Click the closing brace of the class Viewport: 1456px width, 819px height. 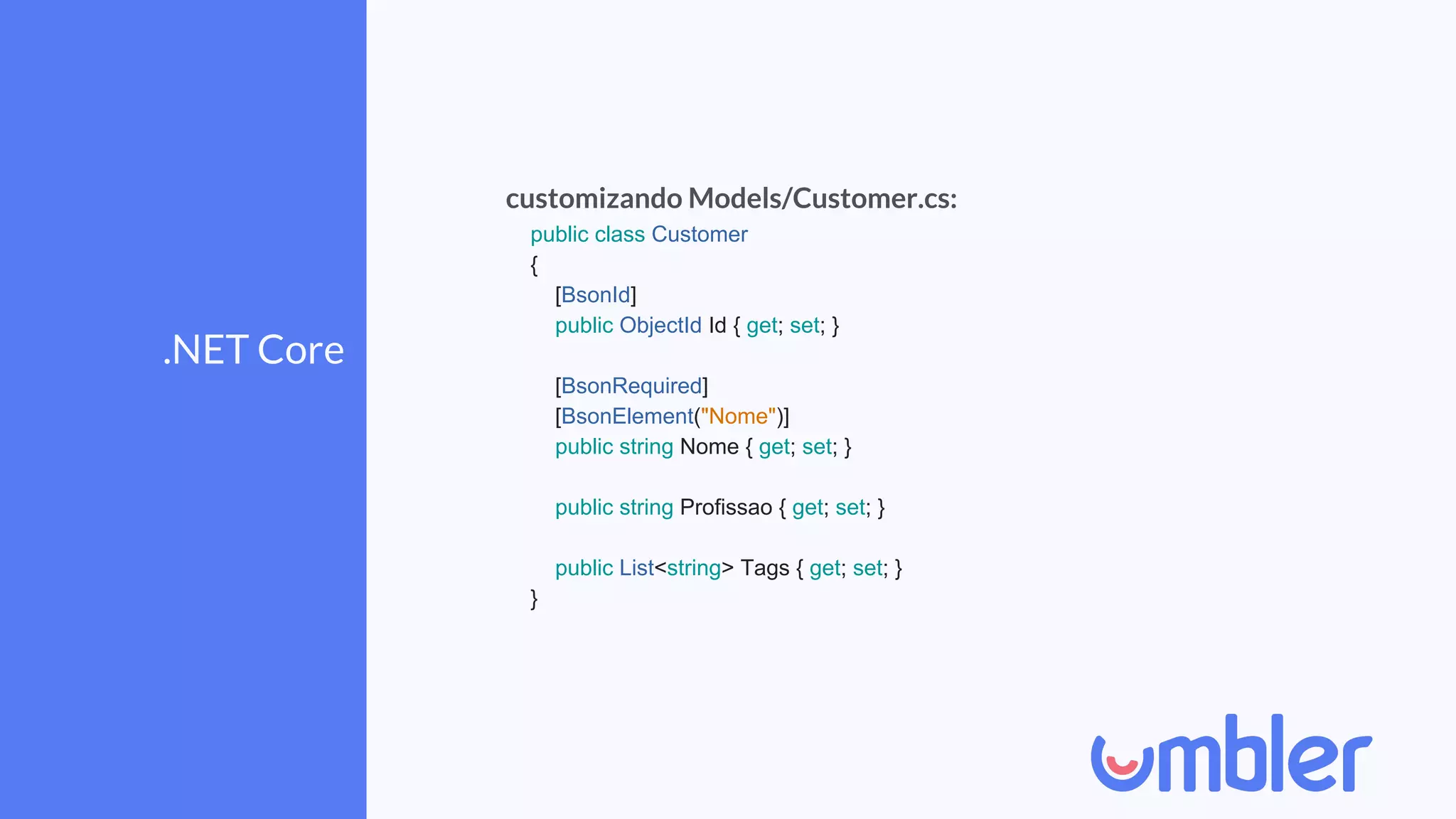(534, 599)
